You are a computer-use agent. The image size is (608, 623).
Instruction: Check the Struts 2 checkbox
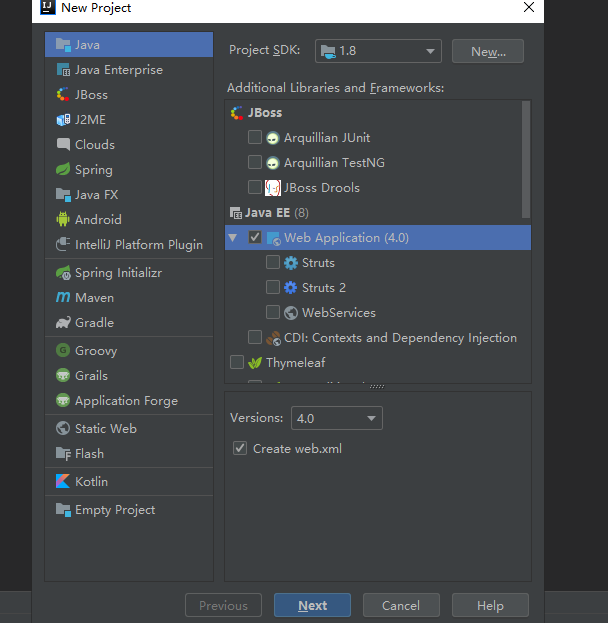273,287
